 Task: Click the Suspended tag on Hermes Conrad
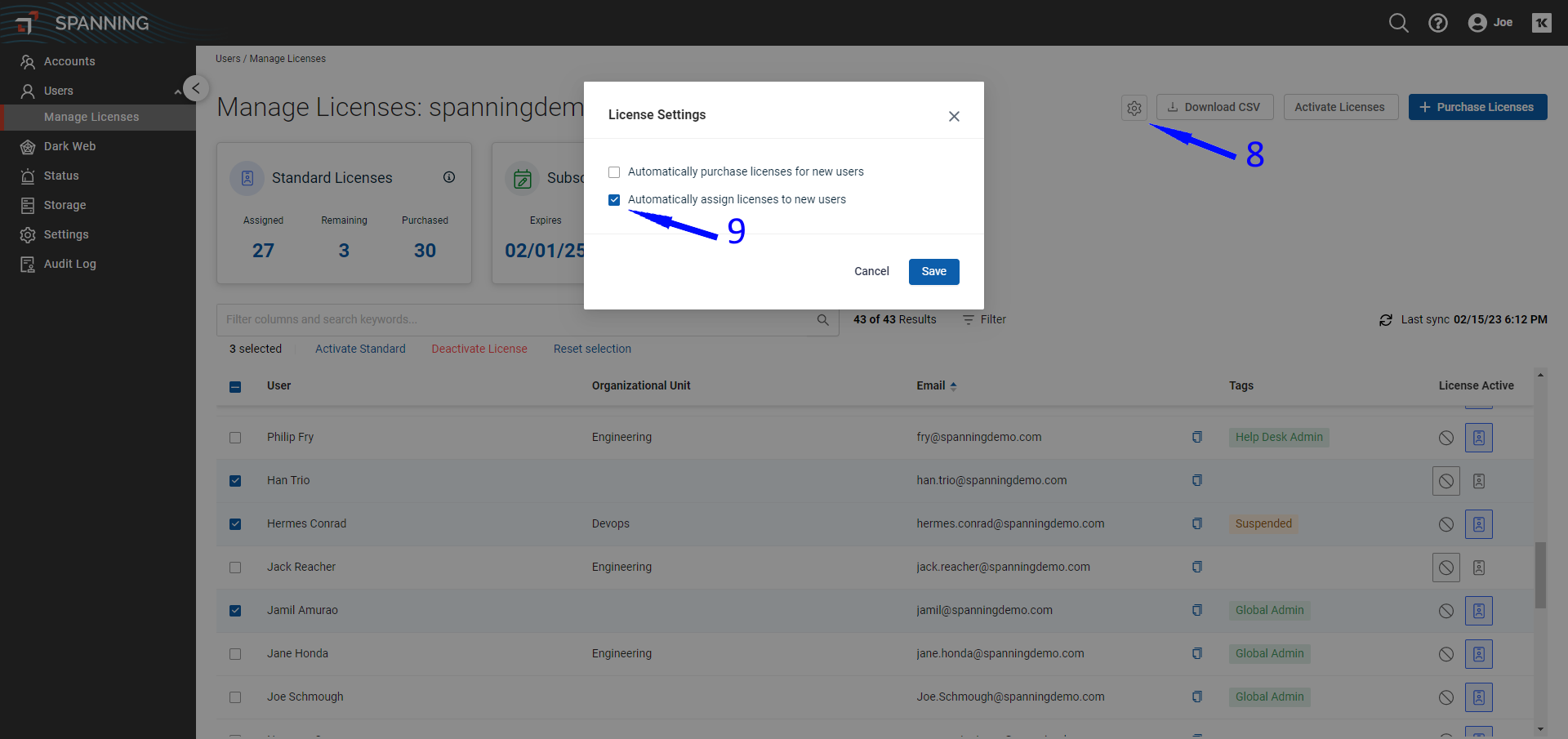coord(1263,524)
